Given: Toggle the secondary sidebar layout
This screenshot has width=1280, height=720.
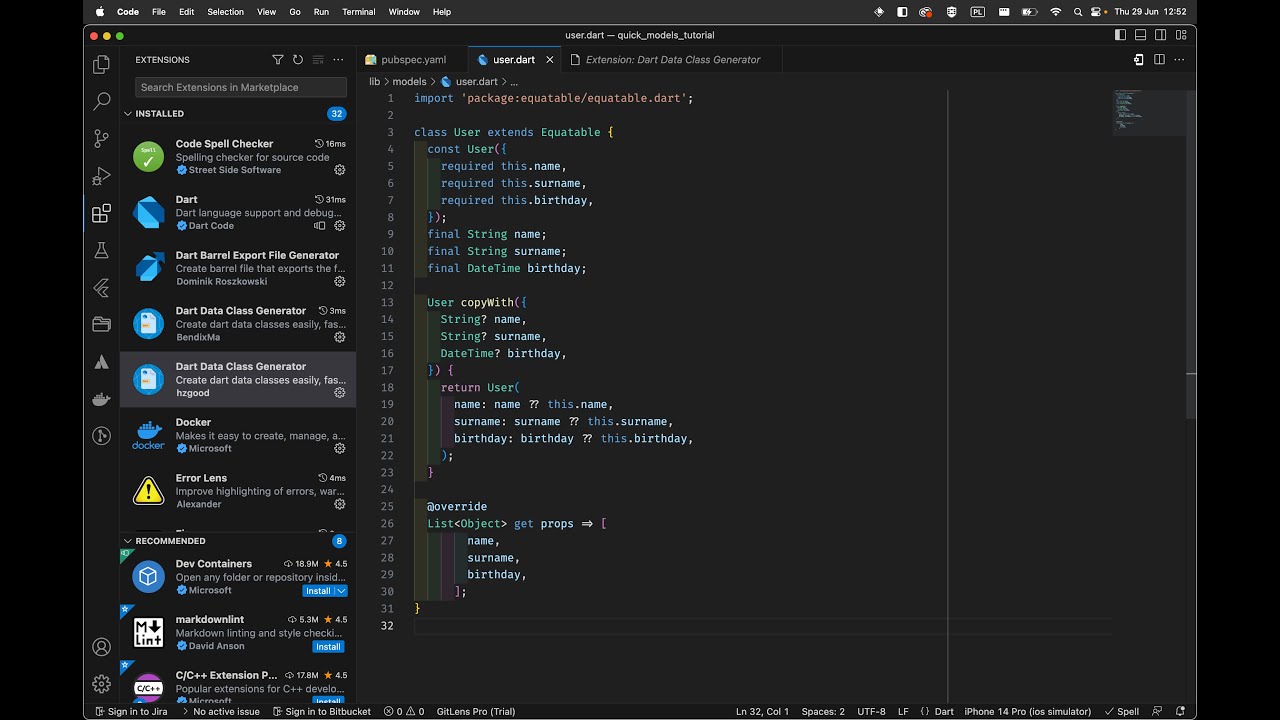Looking at the screenshot, I should 1160,35.
